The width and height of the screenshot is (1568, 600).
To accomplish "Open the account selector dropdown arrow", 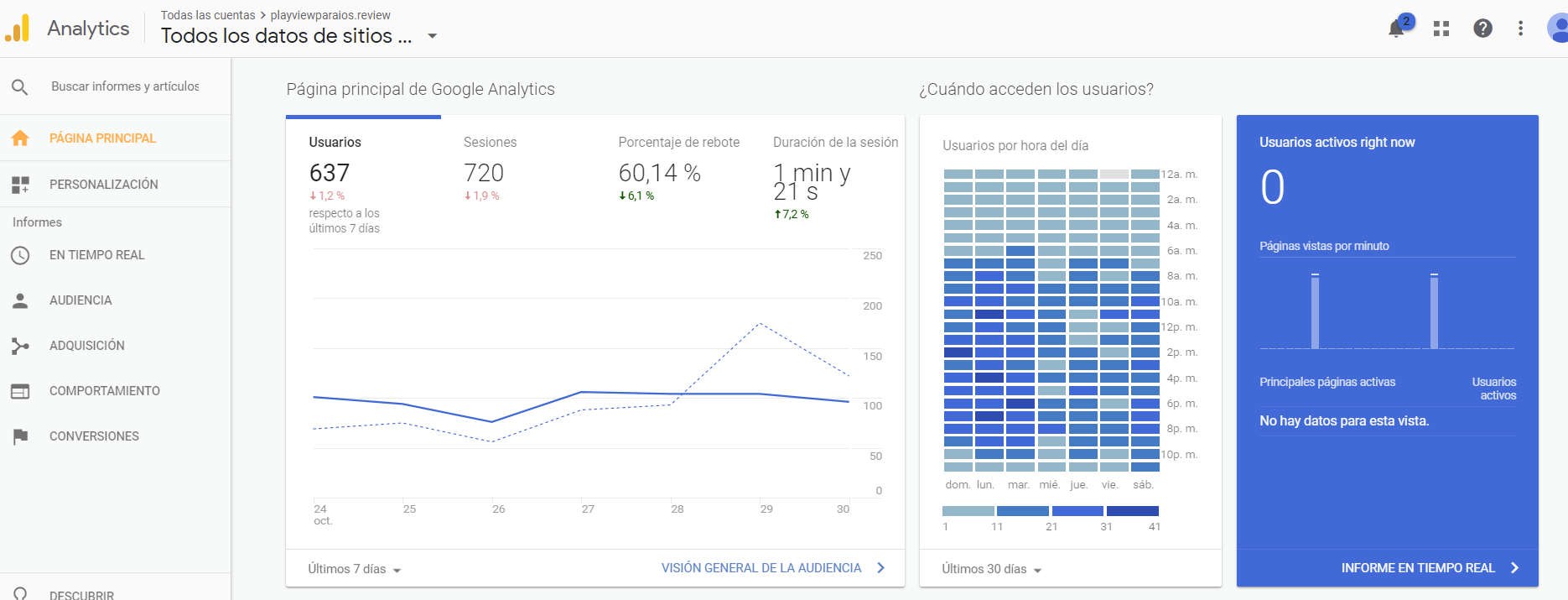I will coord(432,36).
